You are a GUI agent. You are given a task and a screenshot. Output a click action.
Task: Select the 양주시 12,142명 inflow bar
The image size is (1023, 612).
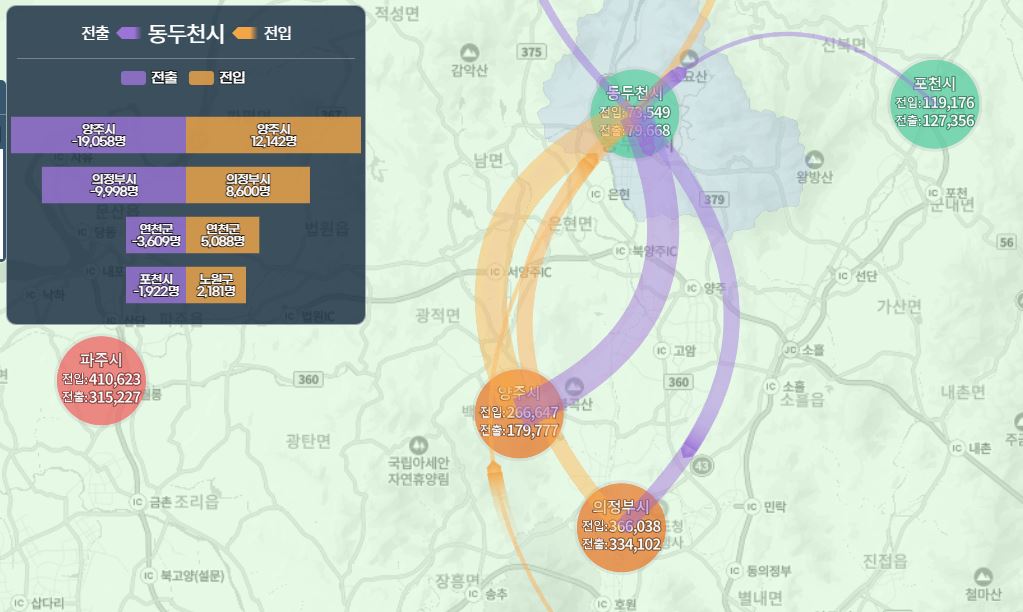point(273,135)
